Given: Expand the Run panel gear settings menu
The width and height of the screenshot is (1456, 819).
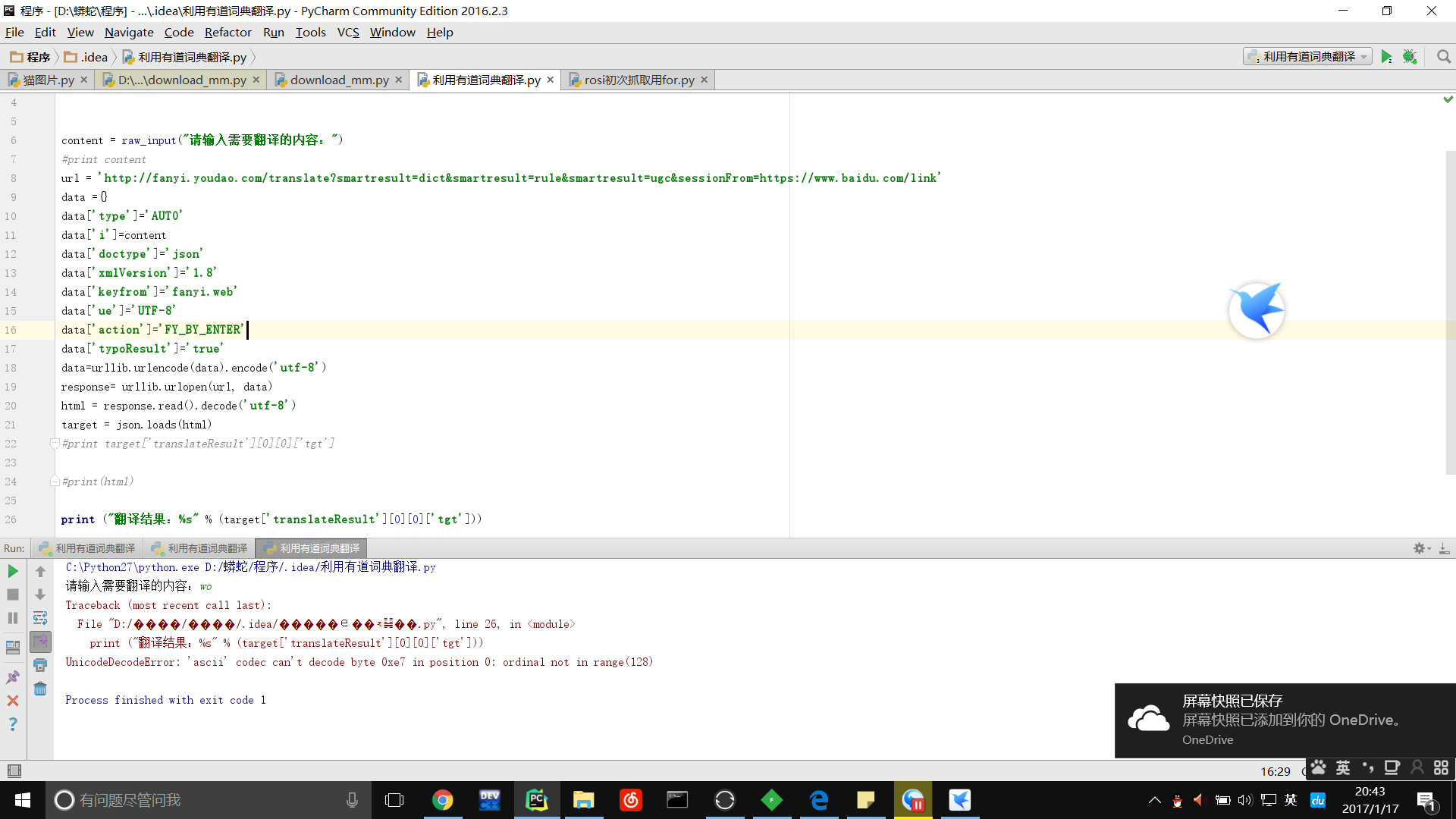Looking at the screenshot, I should [x=1421, y=548].
